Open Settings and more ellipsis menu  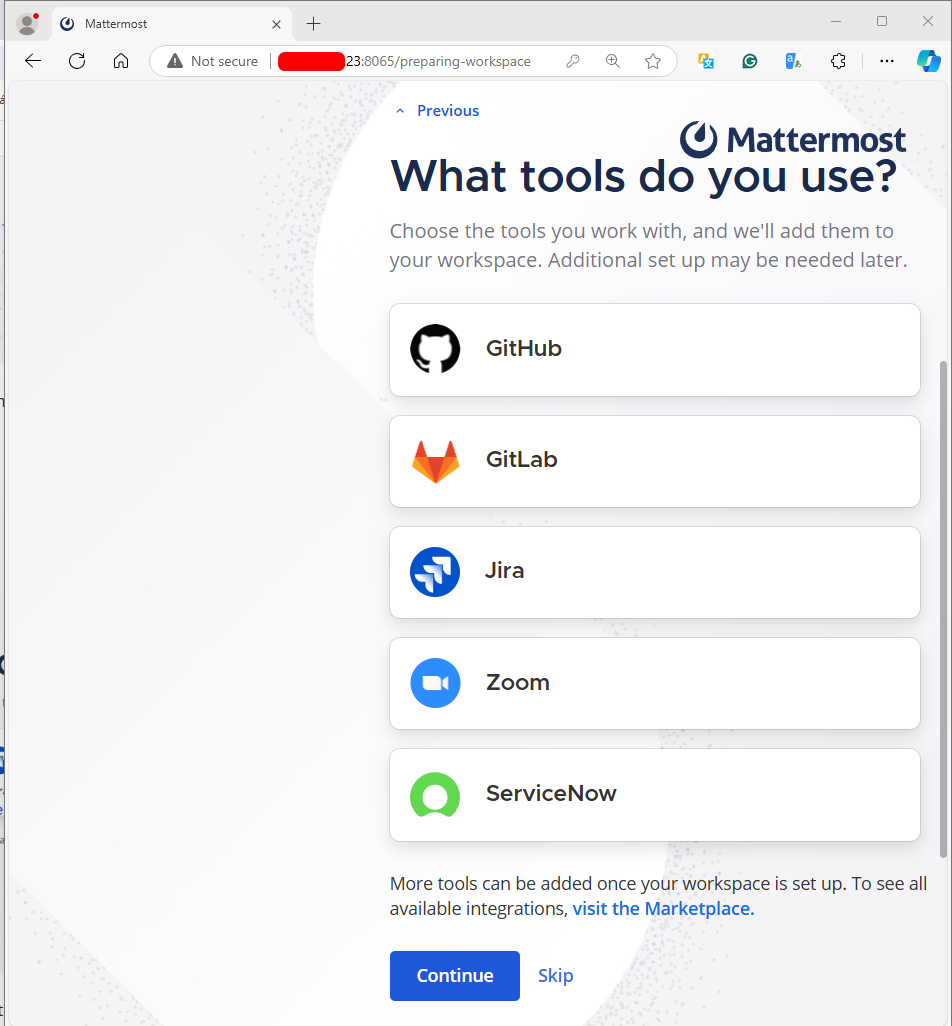point(887,61)
